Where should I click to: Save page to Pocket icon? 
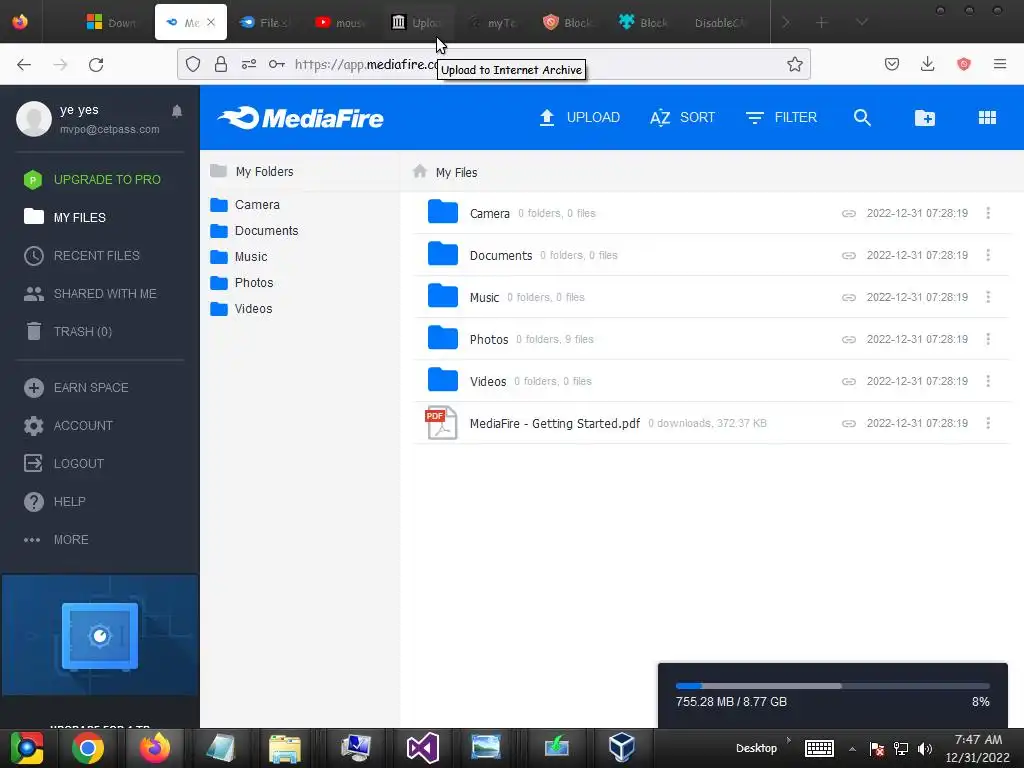(892, 64)
